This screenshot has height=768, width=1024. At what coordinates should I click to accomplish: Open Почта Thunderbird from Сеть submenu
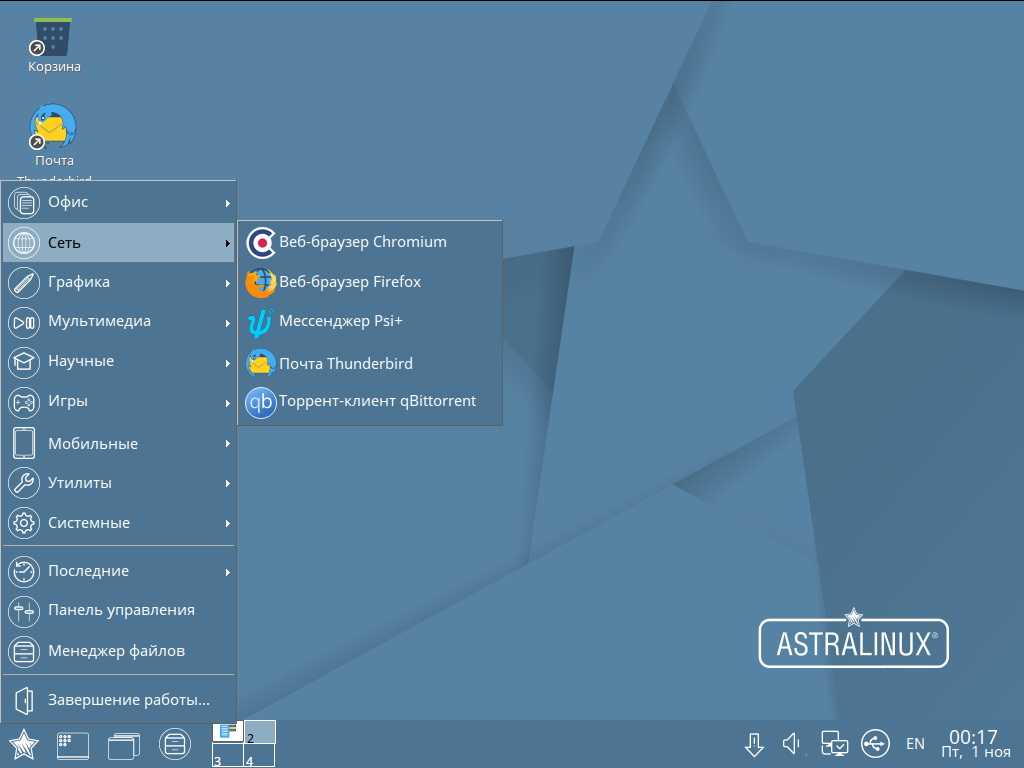coord(345,363)
